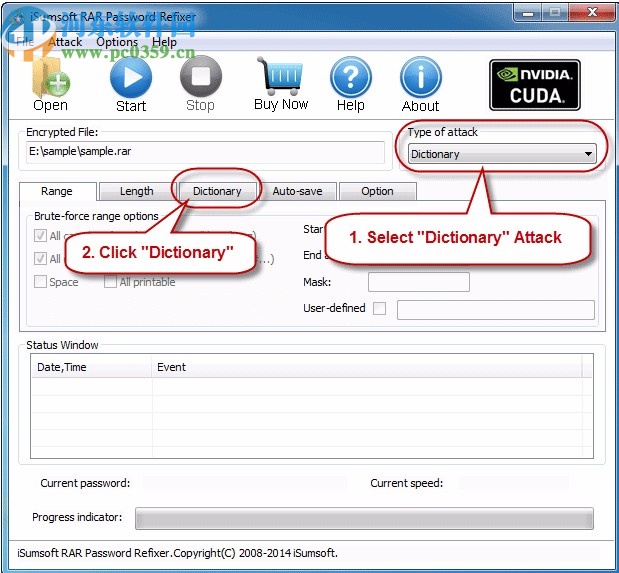Open the Attack menu
This screenshot has height=573, width=619.
[65, 42]
